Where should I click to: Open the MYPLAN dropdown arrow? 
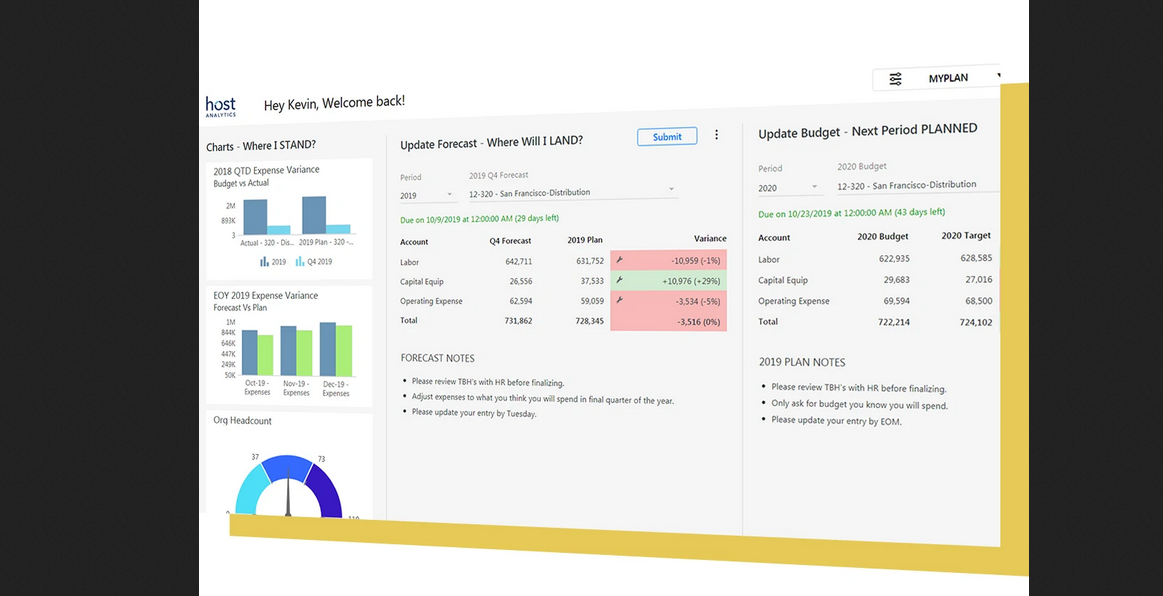997,76
